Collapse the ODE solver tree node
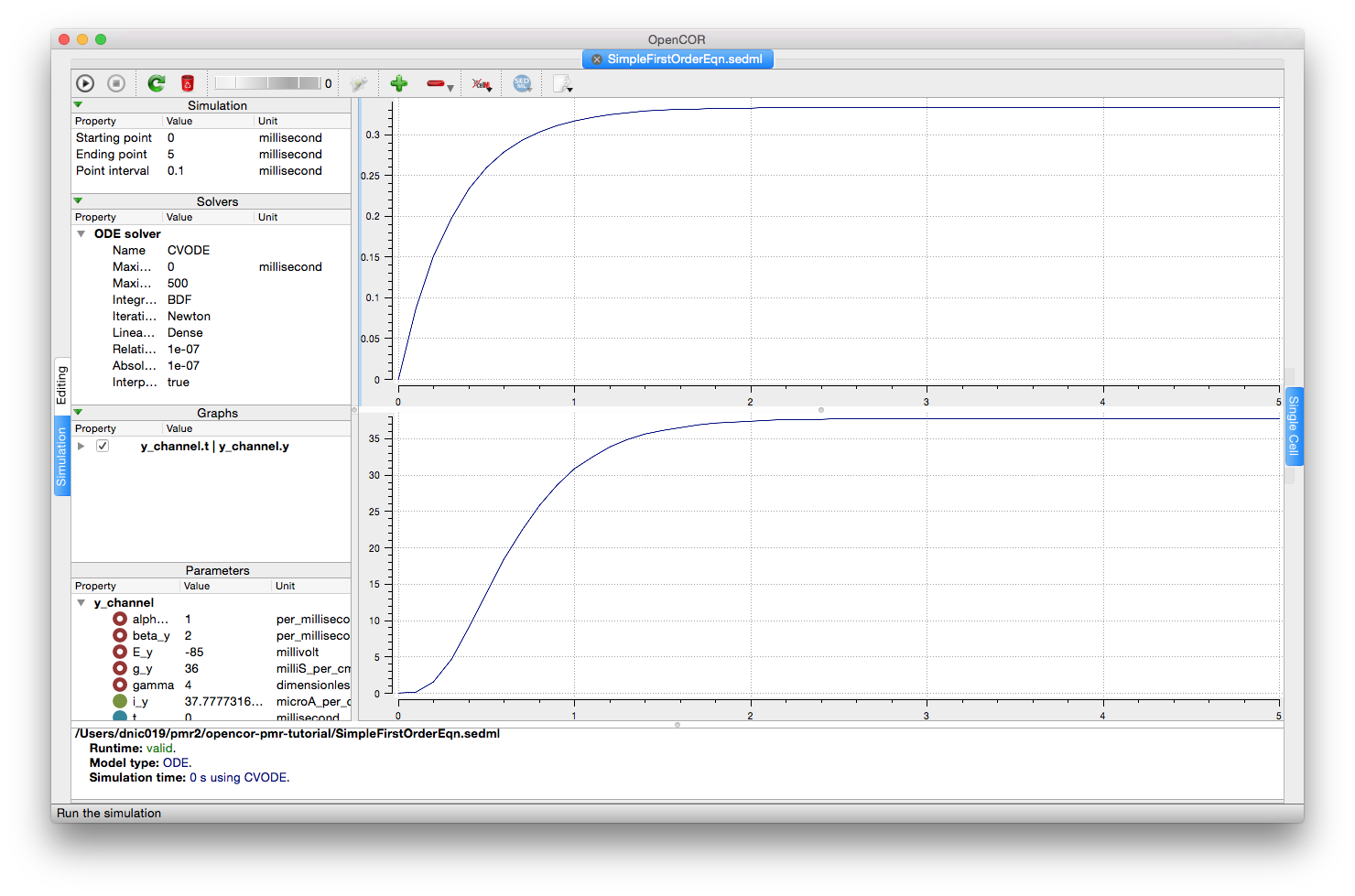The width and height of the screenshot is (1355, 896). (x=81, y=234)
